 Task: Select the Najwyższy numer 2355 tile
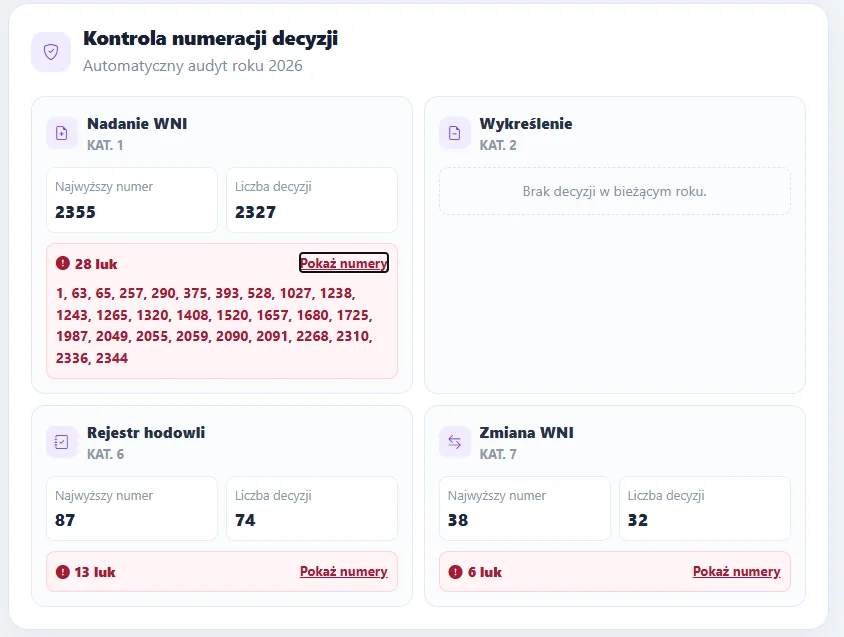(x=132, y=200)
